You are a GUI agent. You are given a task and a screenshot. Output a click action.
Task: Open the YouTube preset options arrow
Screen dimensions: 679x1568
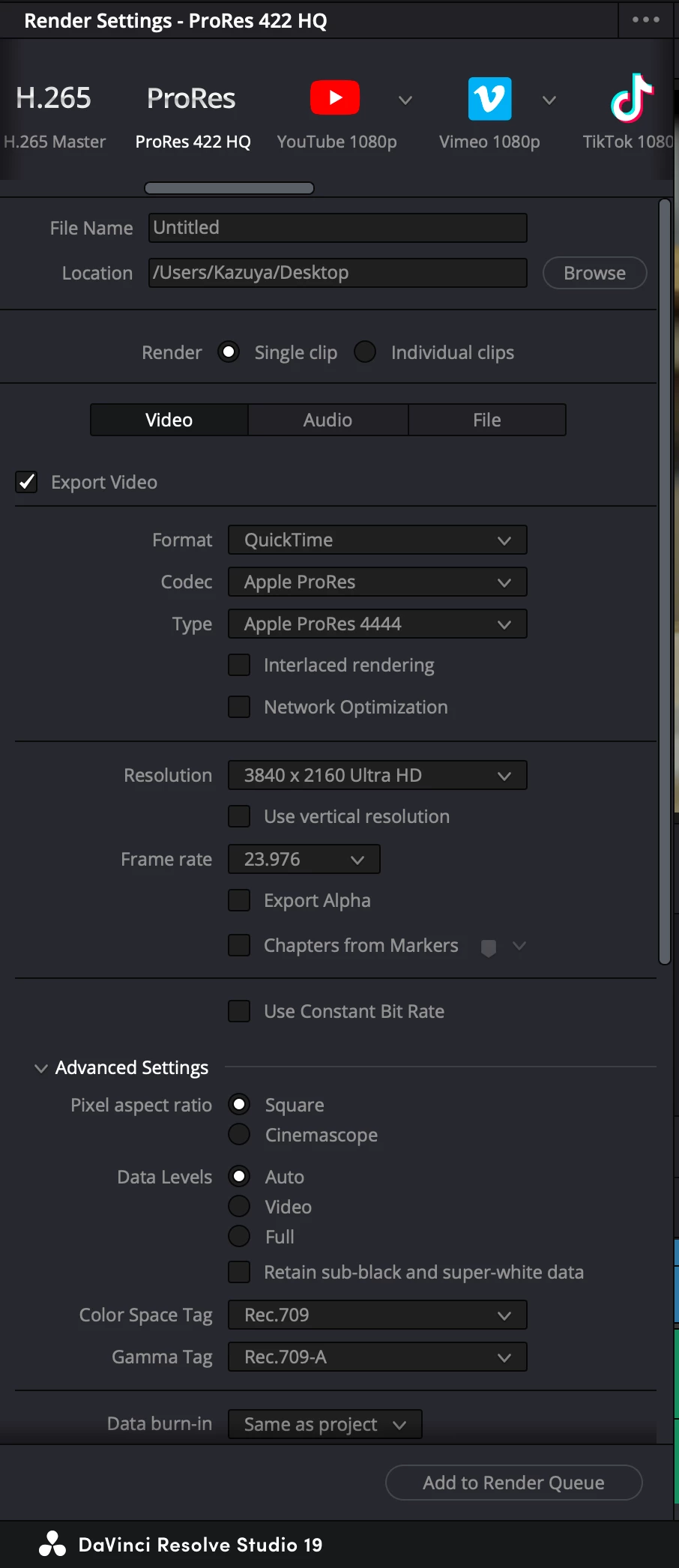tap(405, 100)
